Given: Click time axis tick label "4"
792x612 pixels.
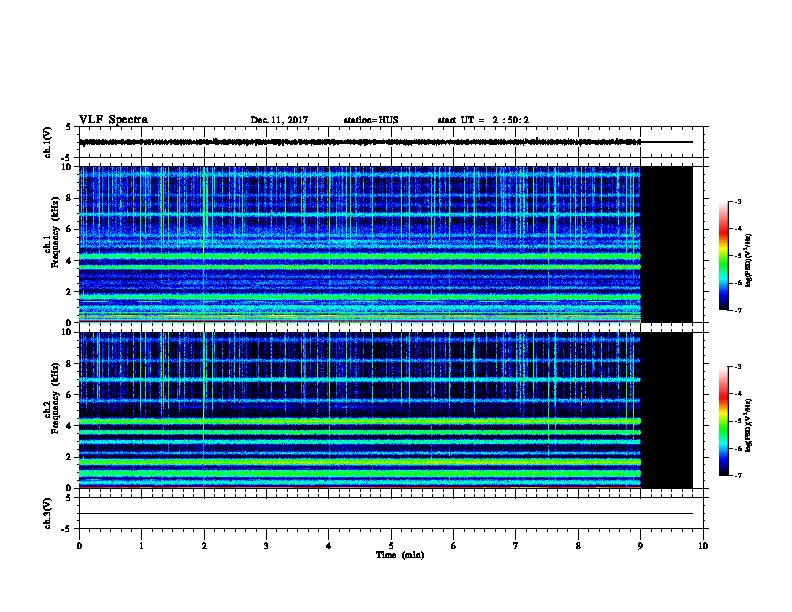Looking at the screenshot, I should 329,546.
